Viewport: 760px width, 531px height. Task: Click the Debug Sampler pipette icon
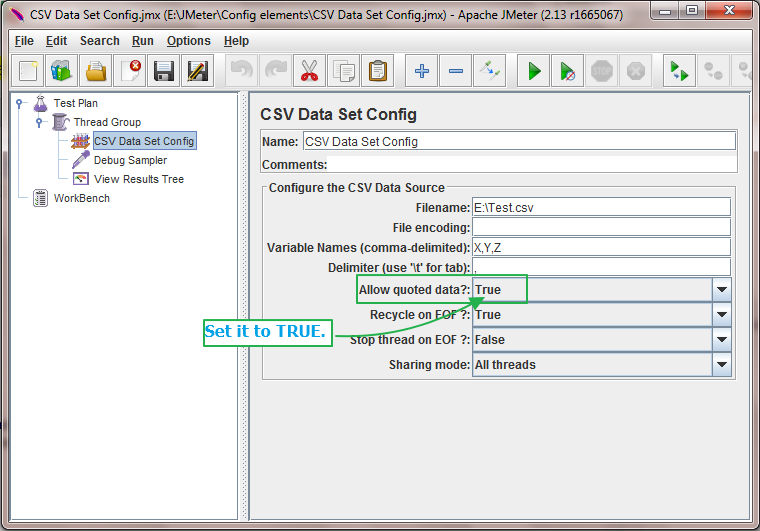click(x=80, y=159)
